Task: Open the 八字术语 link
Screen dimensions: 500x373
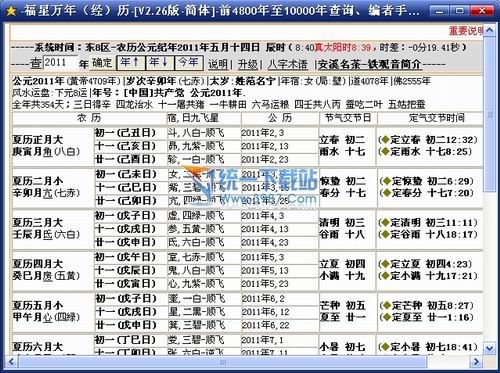Action: tap(288, 64)
